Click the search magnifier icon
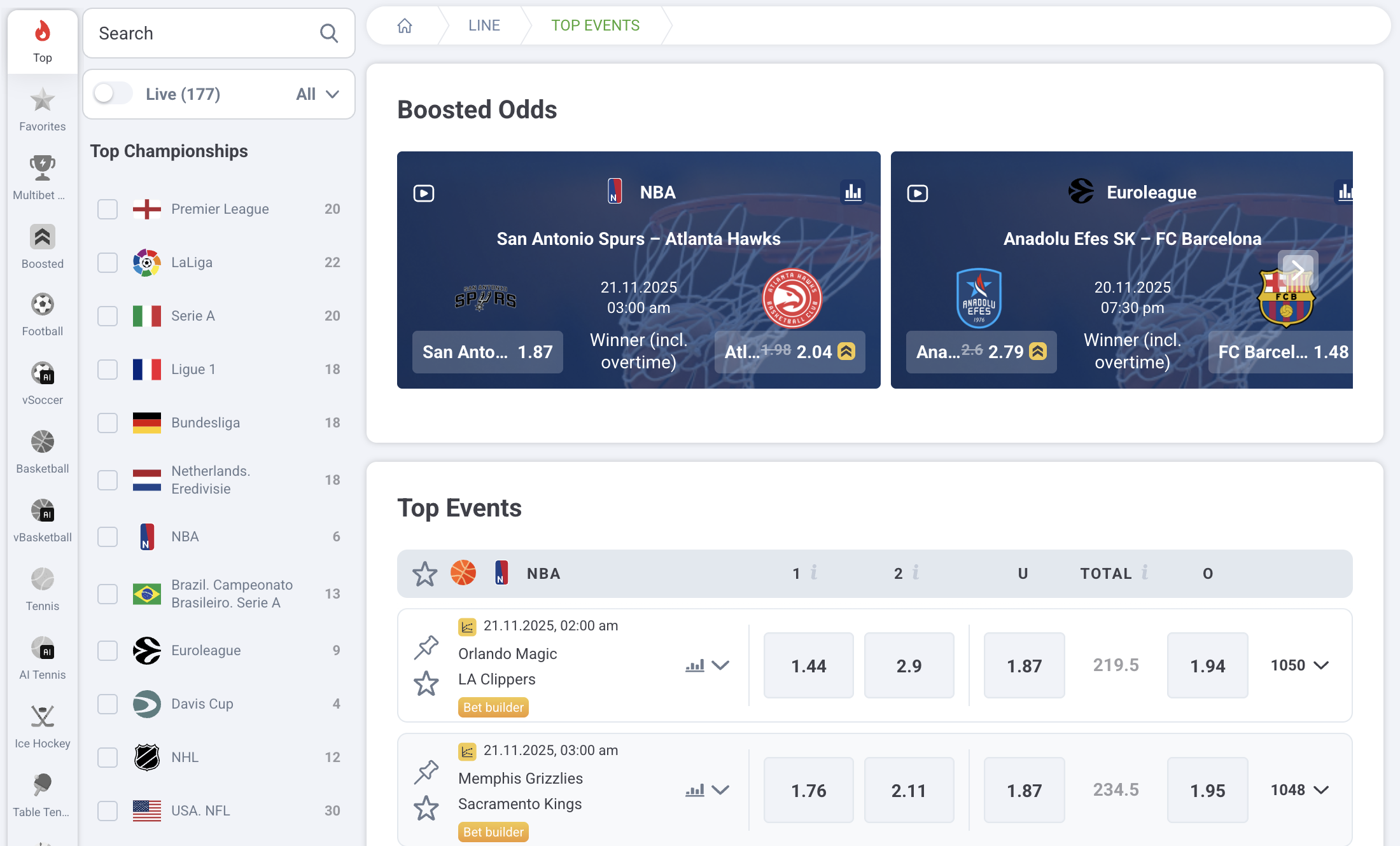 pos(328,33)
